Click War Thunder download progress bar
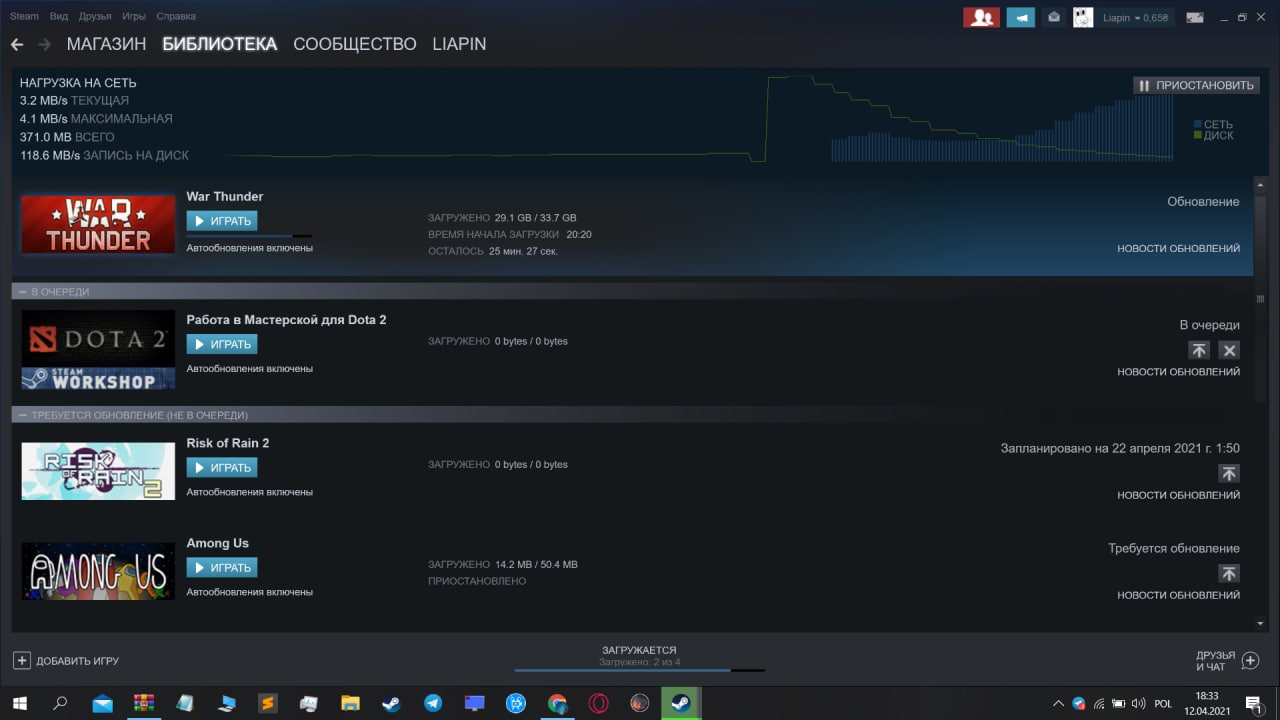Viewport: 1280px width, 720px height. 249,236
